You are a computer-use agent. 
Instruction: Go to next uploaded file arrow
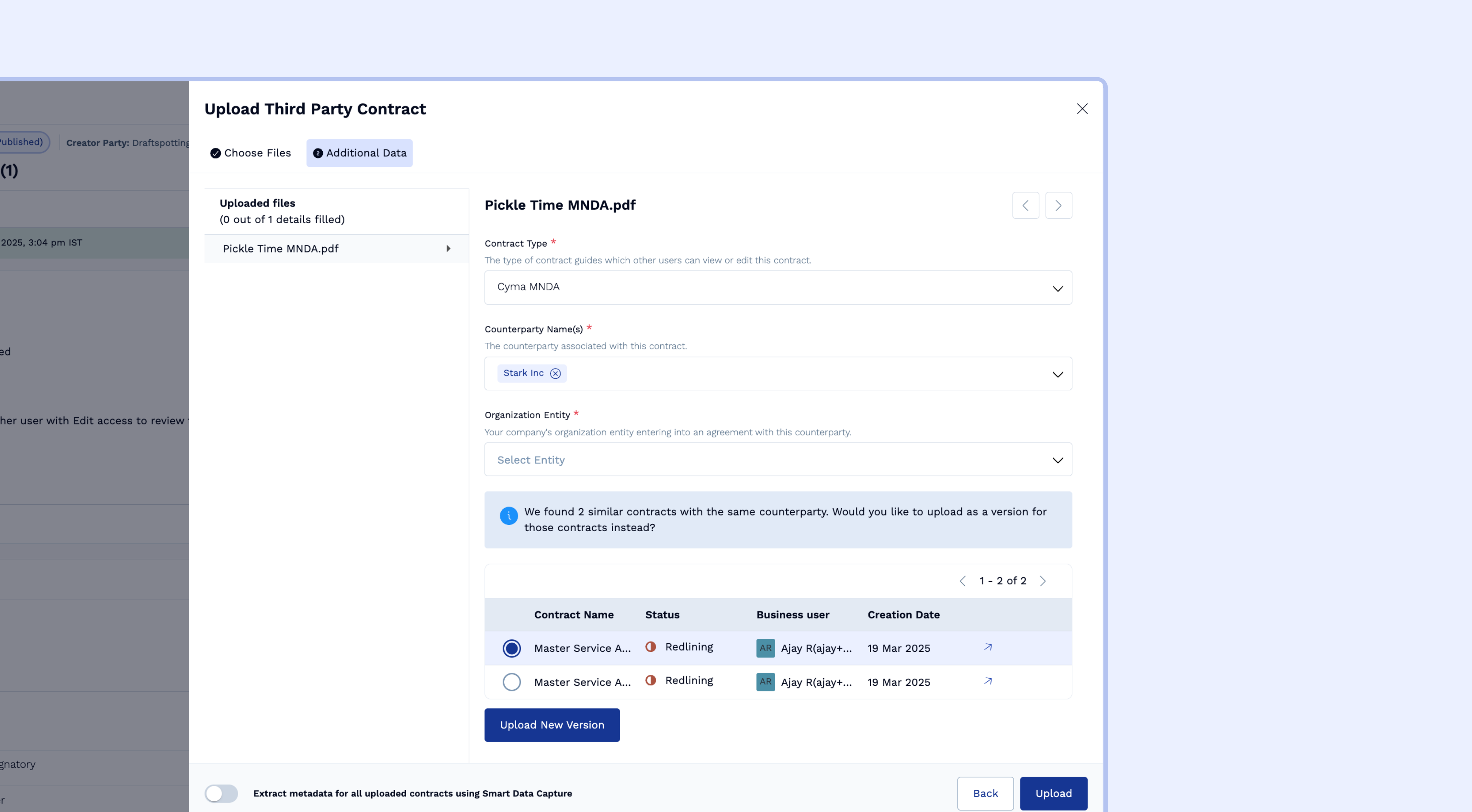tap(1058, 205)
